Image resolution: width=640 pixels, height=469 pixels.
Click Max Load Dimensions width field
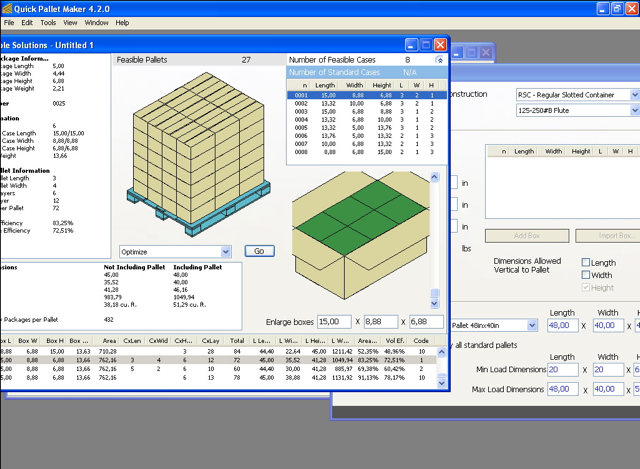[608, 389]
